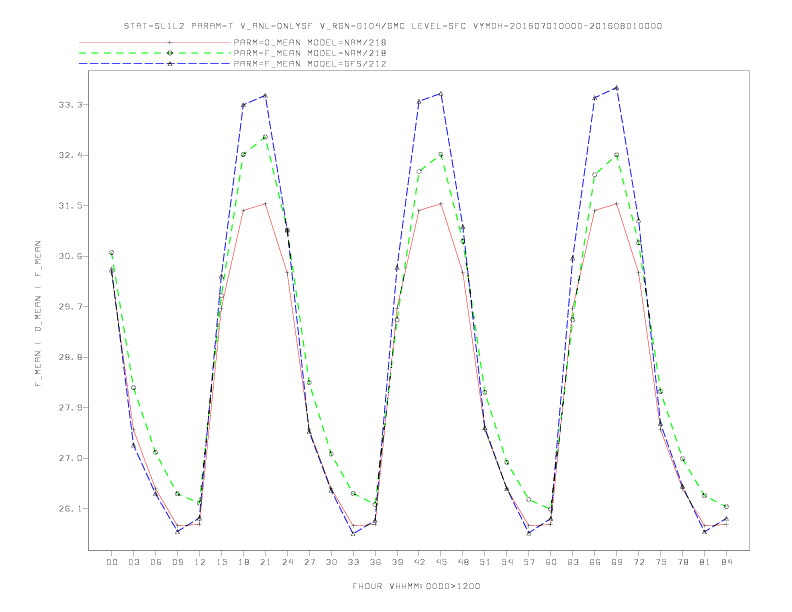
Task: Click the y-axis tick label 28.8
Action: (x=69, y=357)
